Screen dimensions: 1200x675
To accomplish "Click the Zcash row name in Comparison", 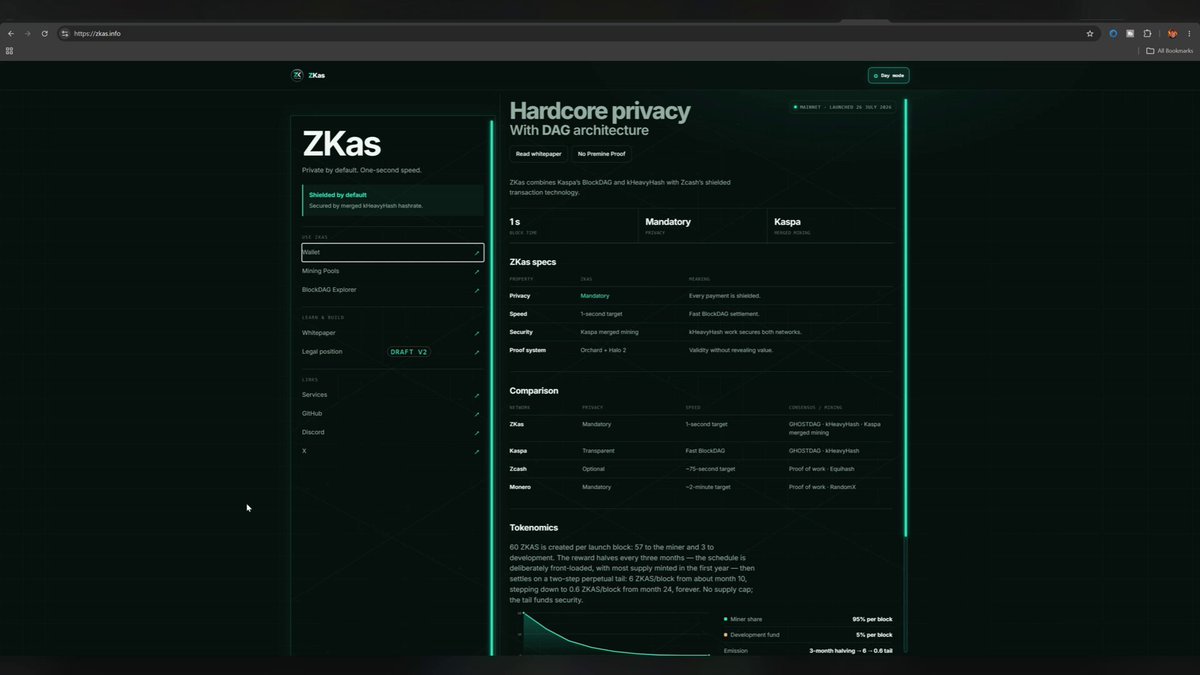I will pos(518,469).
